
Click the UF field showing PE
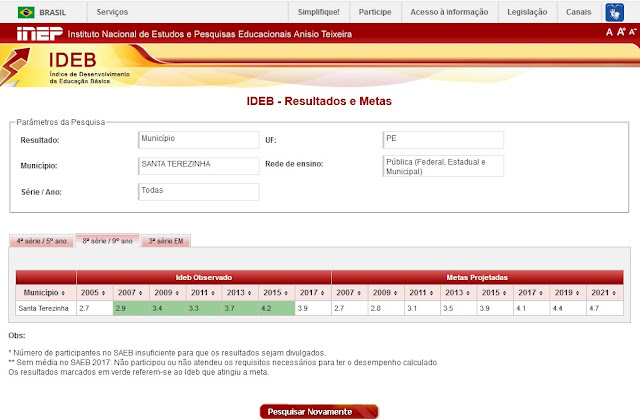tap(442, 139)
